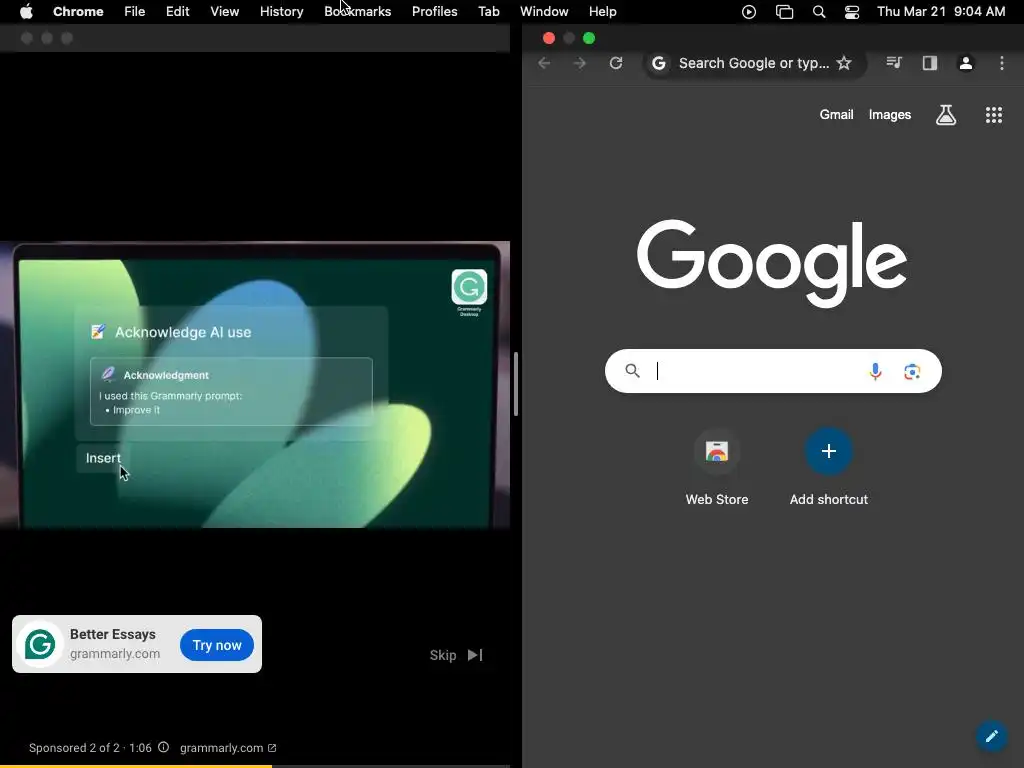Click the ad video progress bar
The height and width of the screenshot is (768, 1024).
(x=255, y=765)
